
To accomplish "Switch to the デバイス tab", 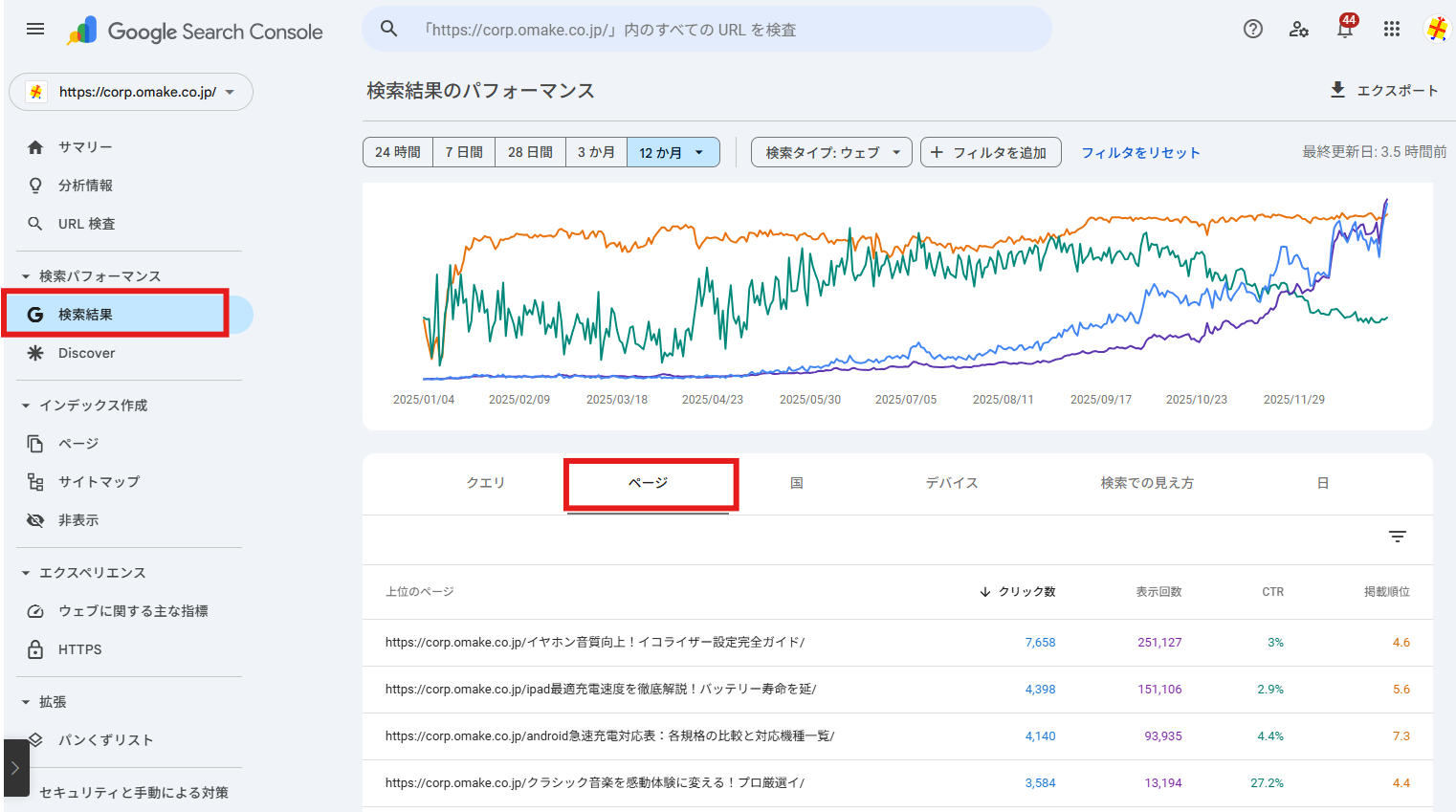I will coord(951,483).
